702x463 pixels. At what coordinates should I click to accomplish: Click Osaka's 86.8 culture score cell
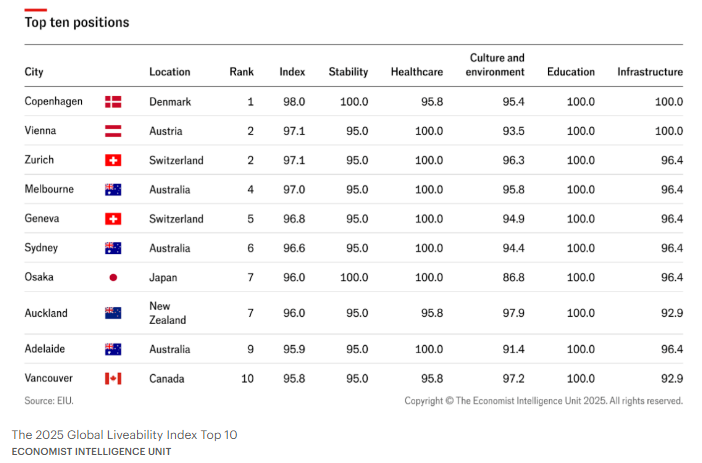click(513, 277)
